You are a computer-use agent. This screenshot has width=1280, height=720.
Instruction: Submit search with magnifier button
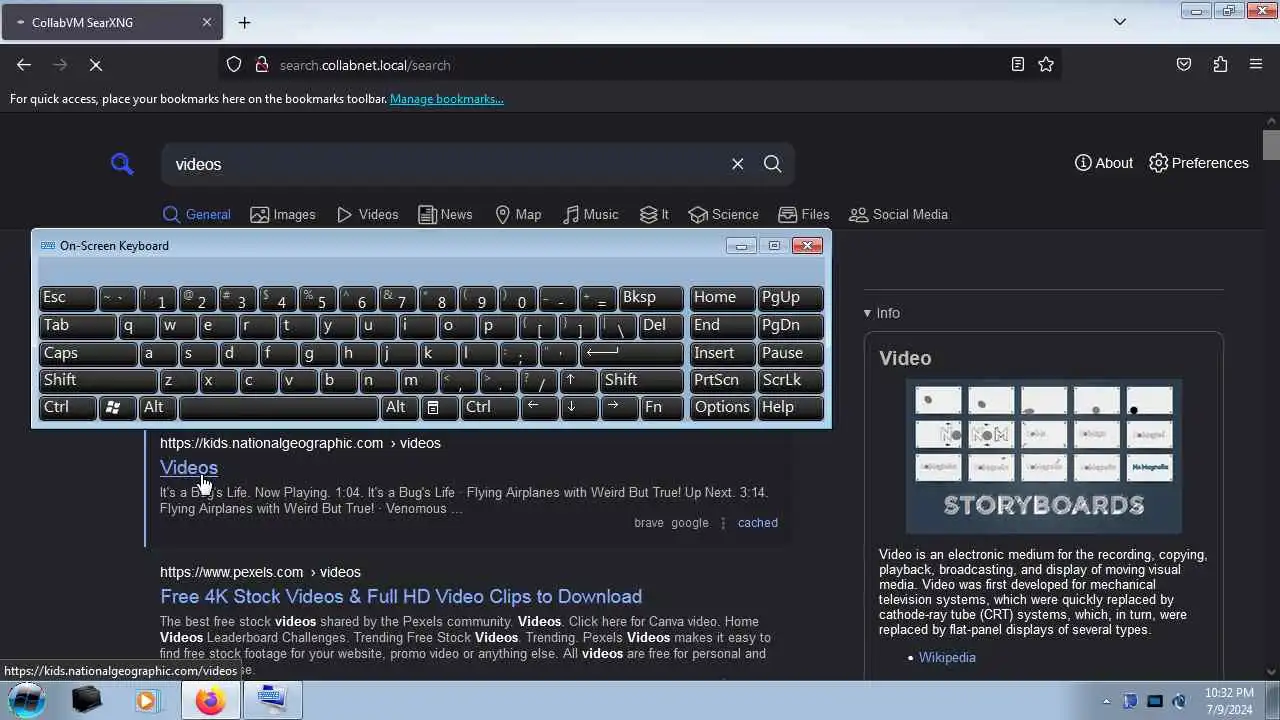tap(773, 164)
